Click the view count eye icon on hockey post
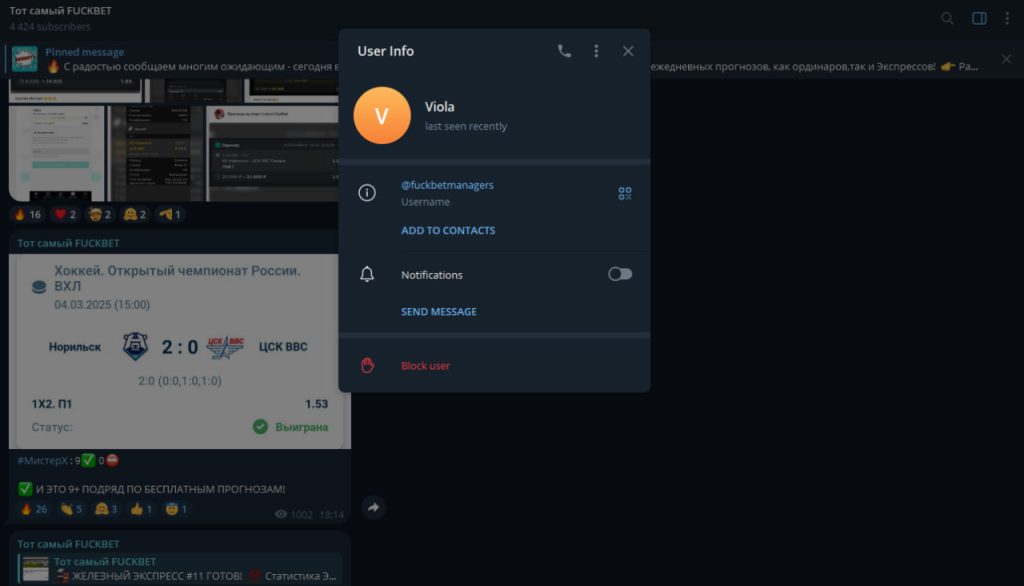 281,514
